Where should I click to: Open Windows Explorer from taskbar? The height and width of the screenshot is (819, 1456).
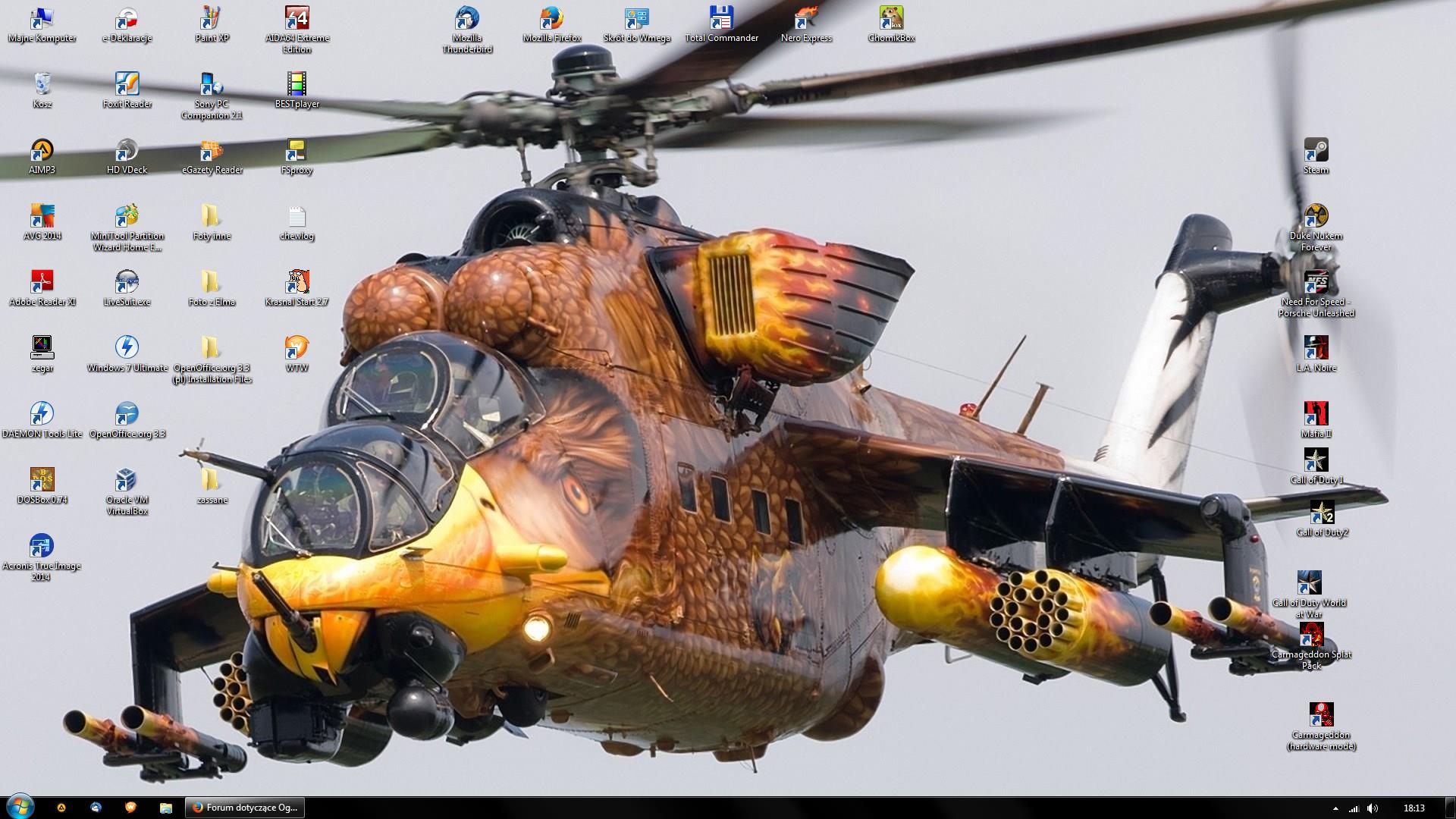point(165,808)
